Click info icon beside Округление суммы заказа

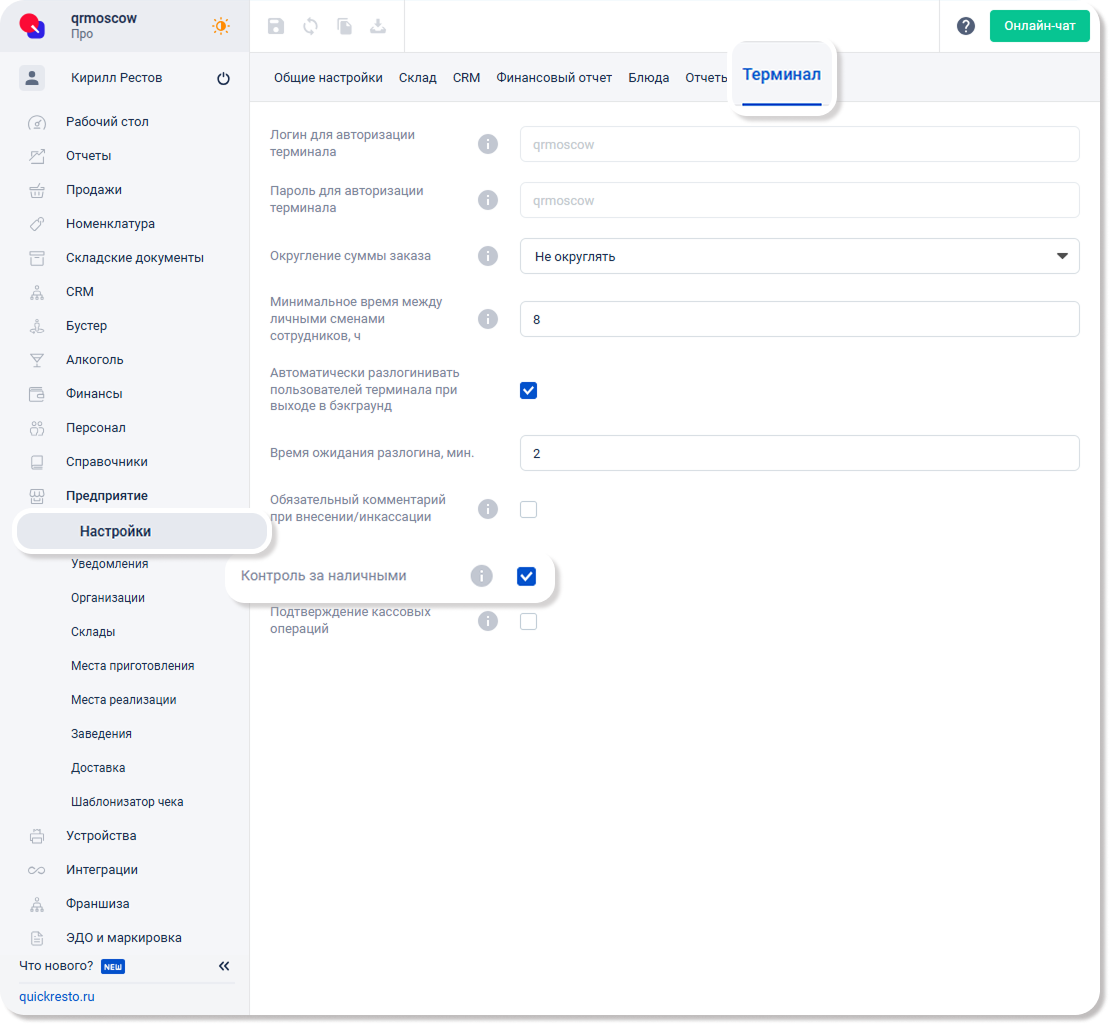click(x=487, y=256)
